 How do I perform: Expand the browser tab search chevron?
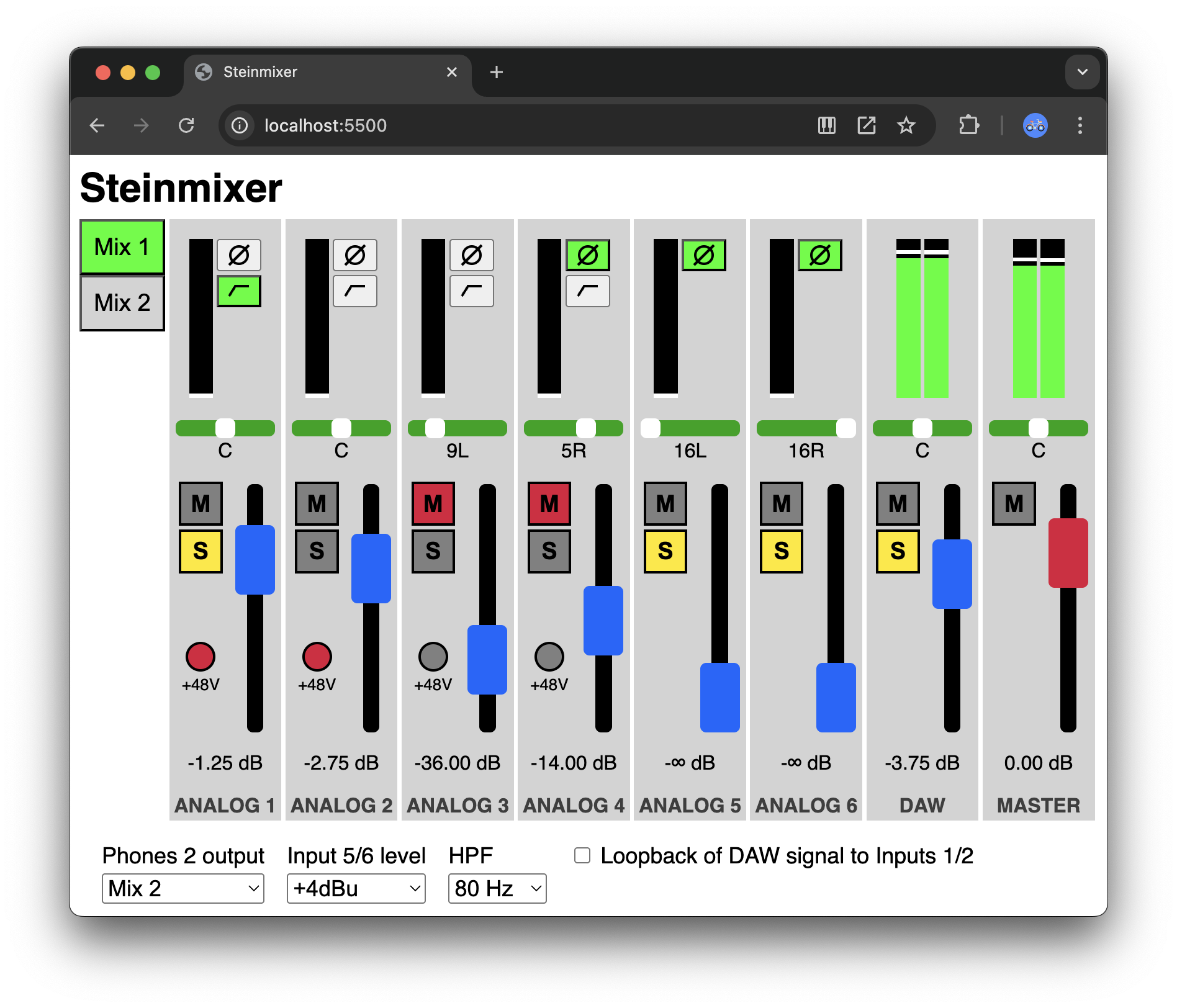pyautogui.click(x=1083, y=72)
